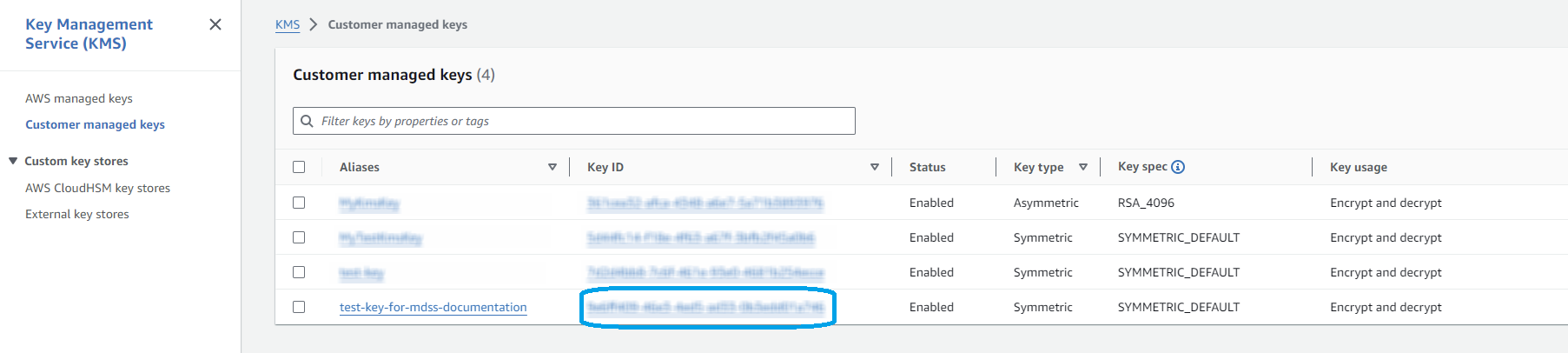Sort by Key ID column arrow
The height and width of the screenshot is (353, 1568).
874,167
